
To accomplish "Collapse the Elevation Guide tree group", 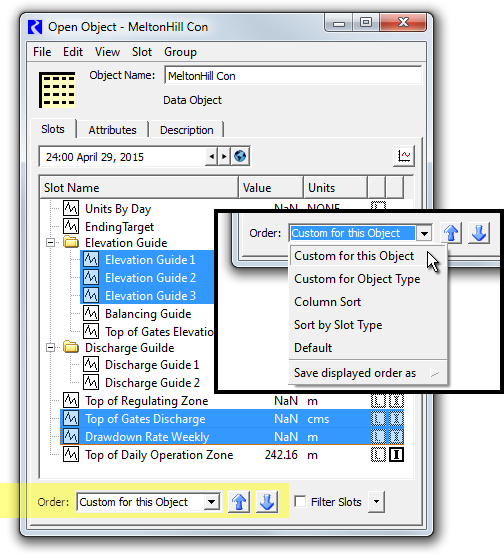I will pos(51,243).
